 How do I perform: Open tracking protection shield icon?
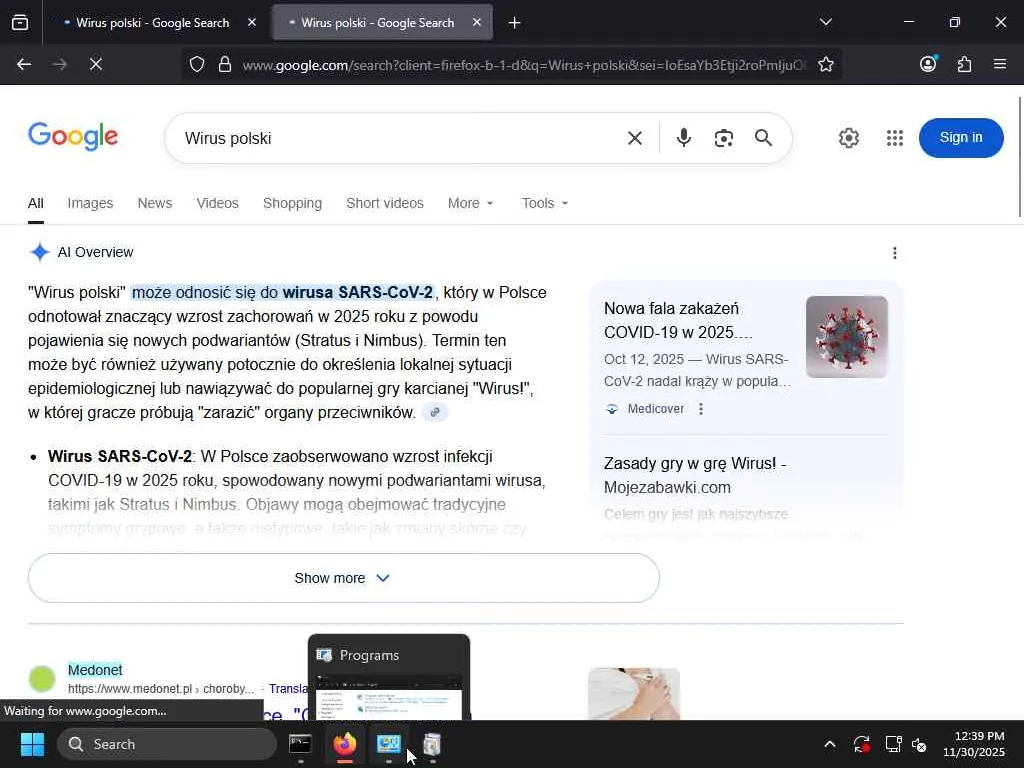(x=197, y=64)
